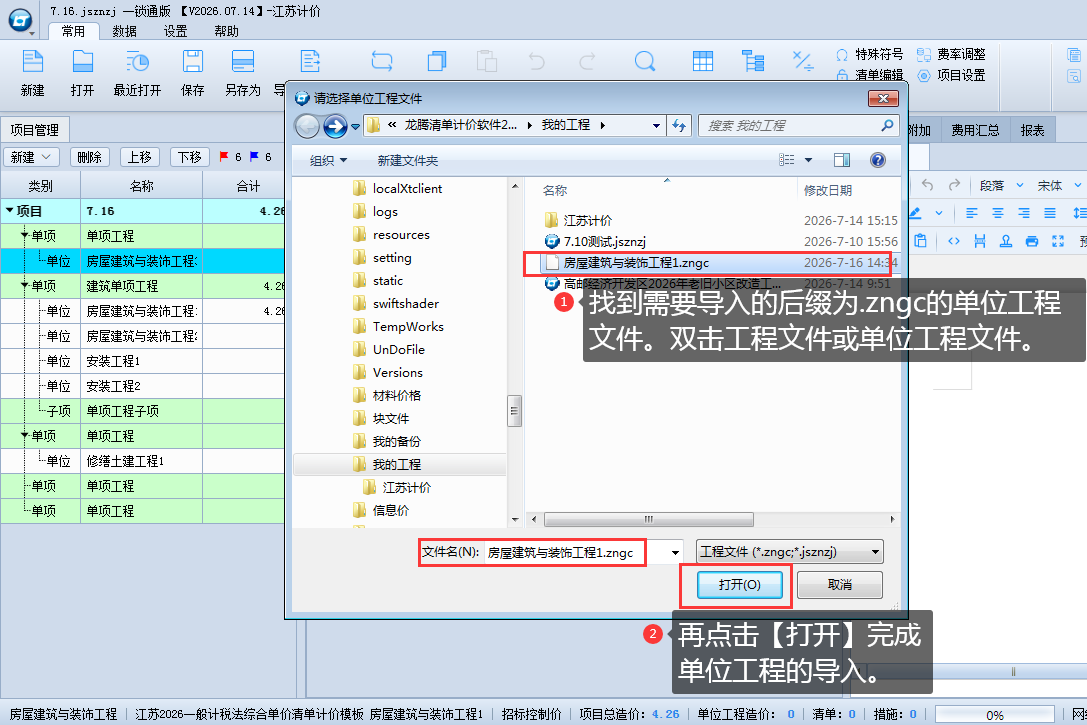Click the application logo button
Image resolution: width=1087 pixels, height=725 pixels.
coord(20,20)
